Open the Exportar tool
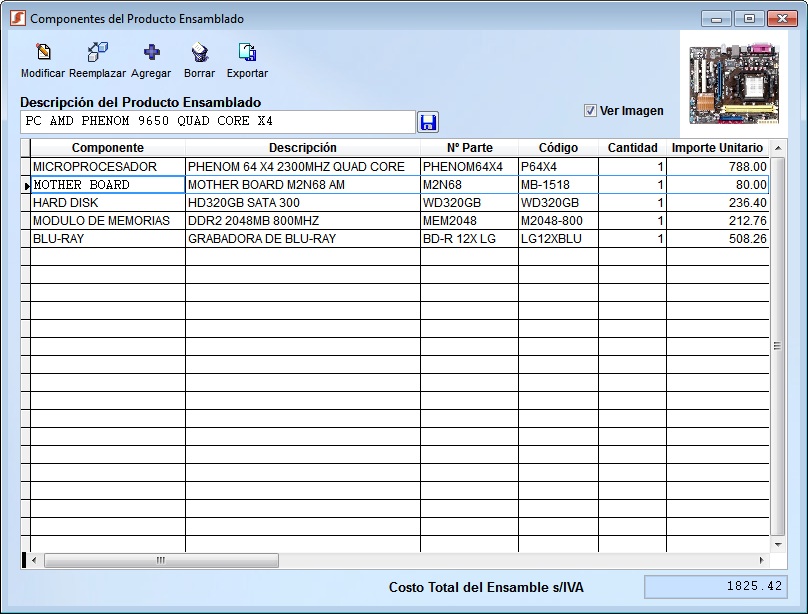808x614 pixels. point(247,53)
